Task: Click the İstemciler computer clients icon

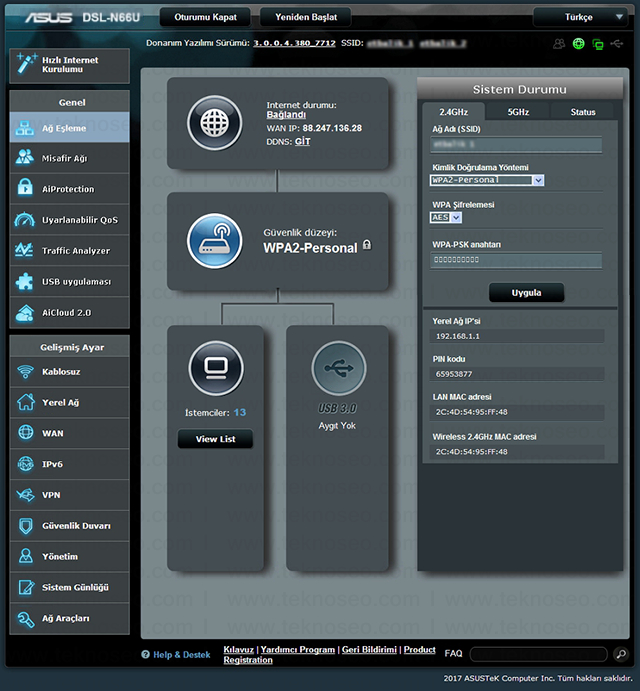Action: [x=216, y=368]
